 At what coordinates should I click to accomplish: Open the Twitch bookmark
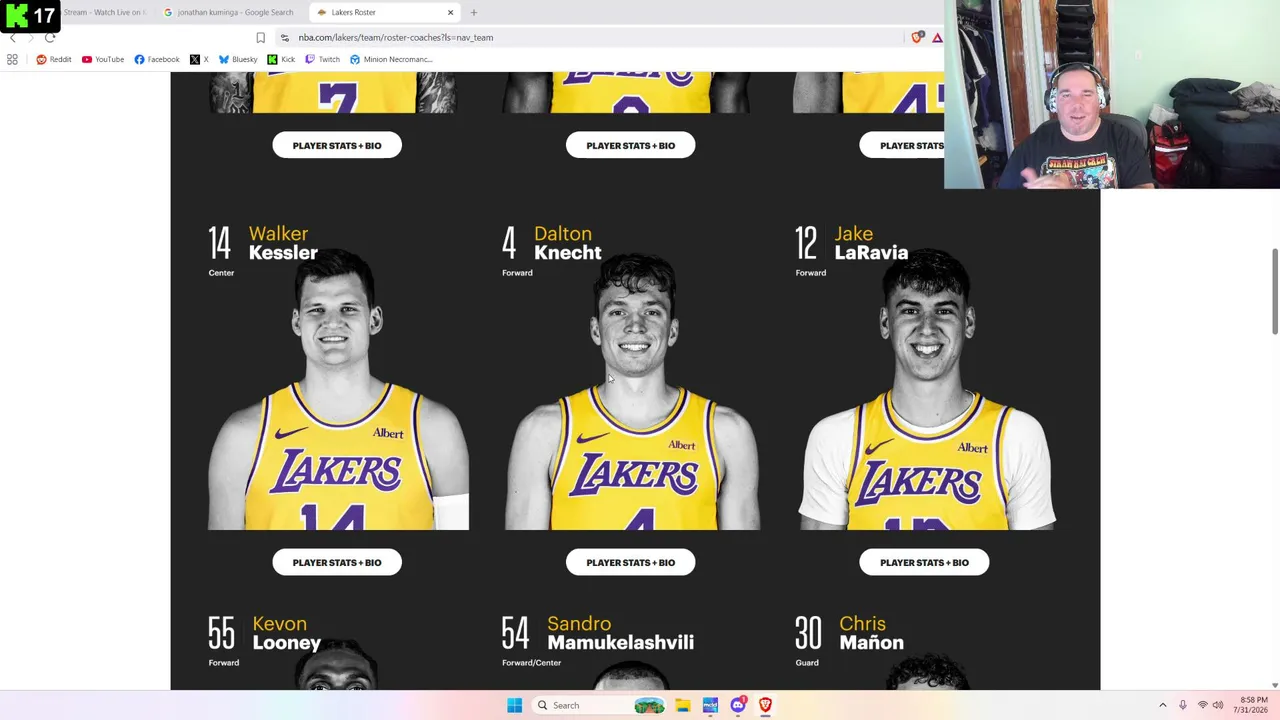322,59
